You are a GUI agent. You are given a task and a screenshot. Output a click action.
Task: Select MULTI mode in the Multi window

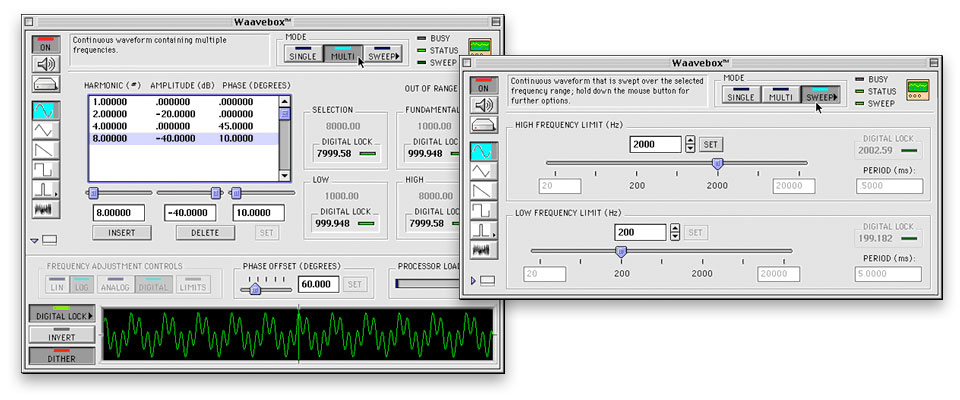pyautogui.click(x=343, y=54)
